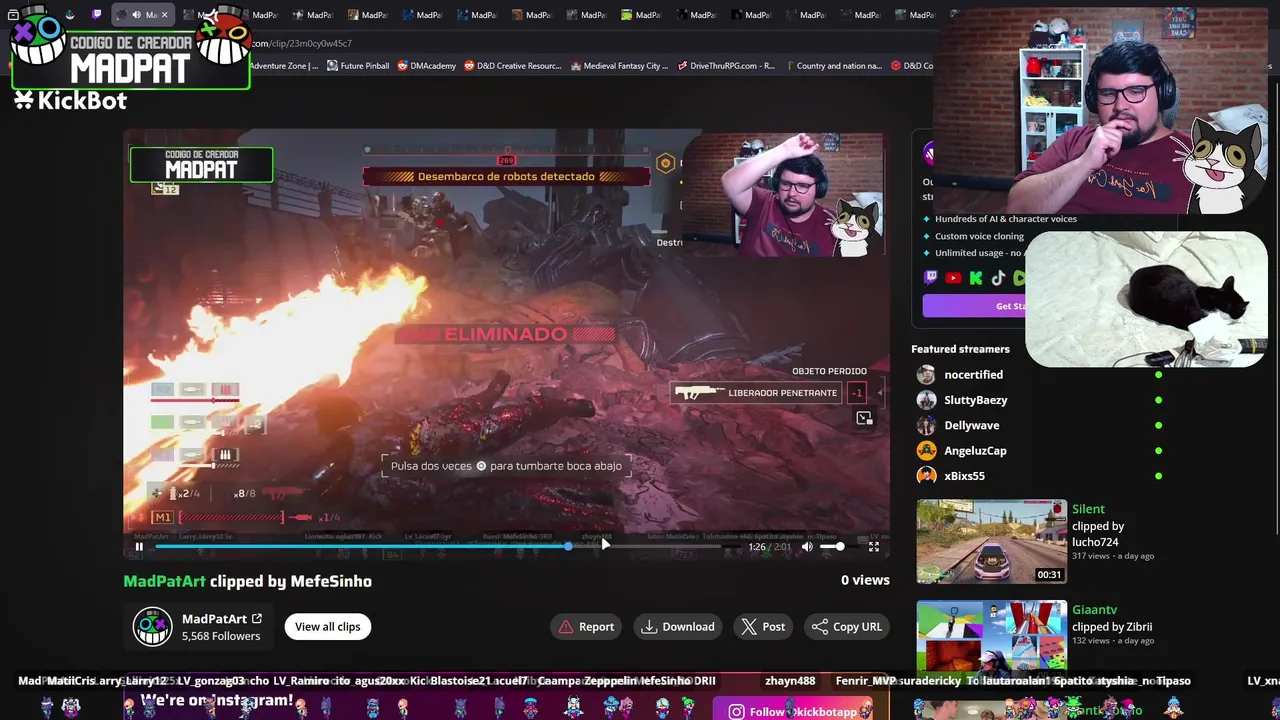Open the Adventure Zone bookmark
Screen dimensions: 1280x720
click(x=284, y=66)
